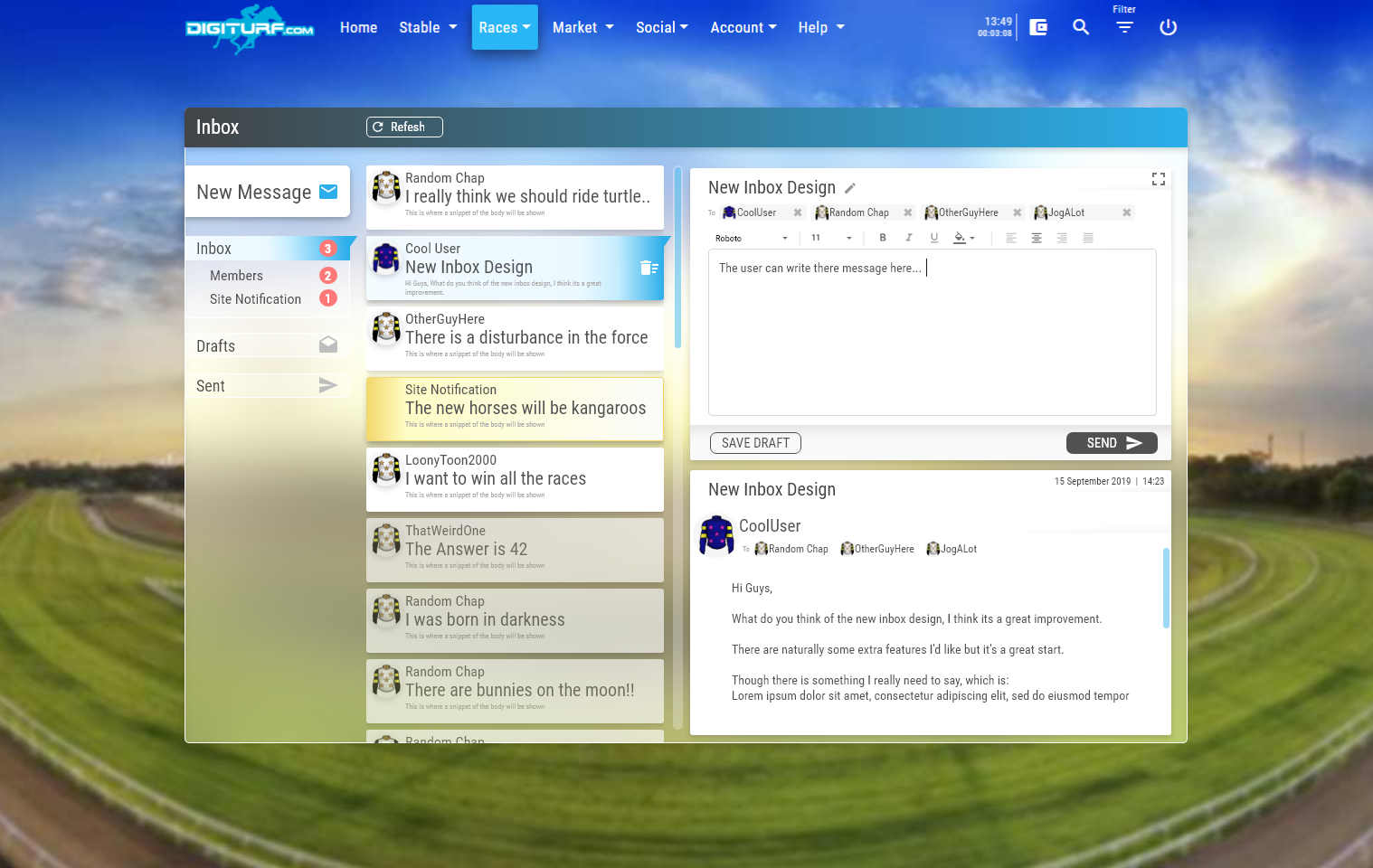Viewport: 1373px width, 868px height.
Task: Toggle bold formatting
Action: click(883, 238)
